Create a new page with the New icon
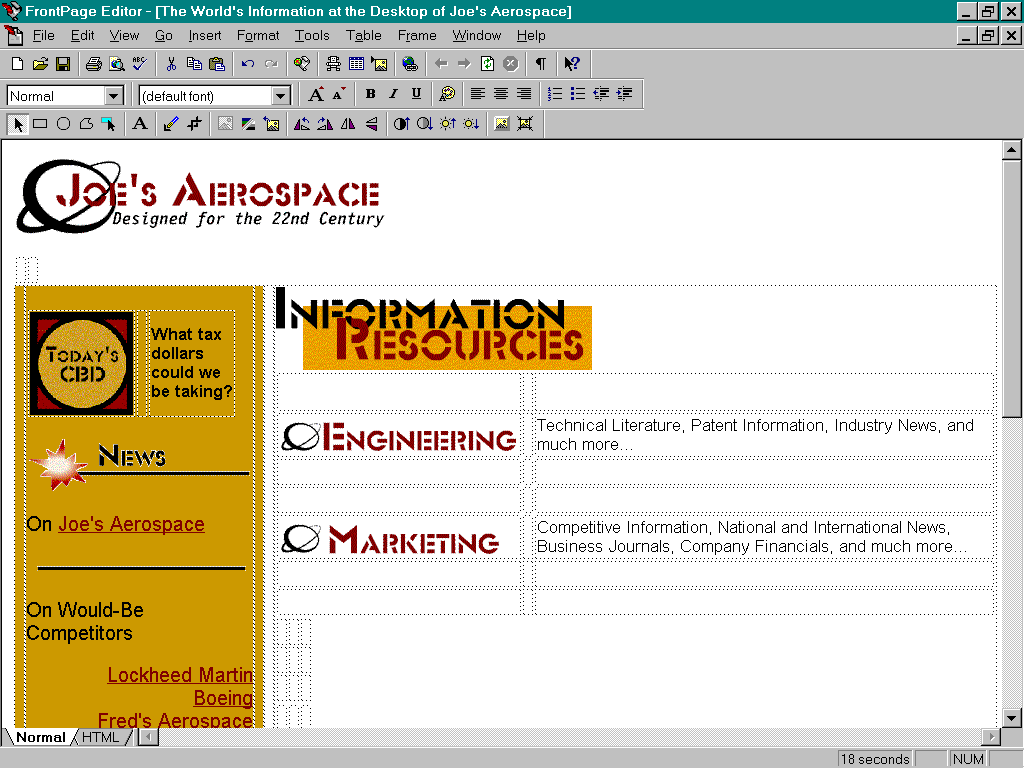Viewport: 1024px width, 768px height. tap(18, 63)
